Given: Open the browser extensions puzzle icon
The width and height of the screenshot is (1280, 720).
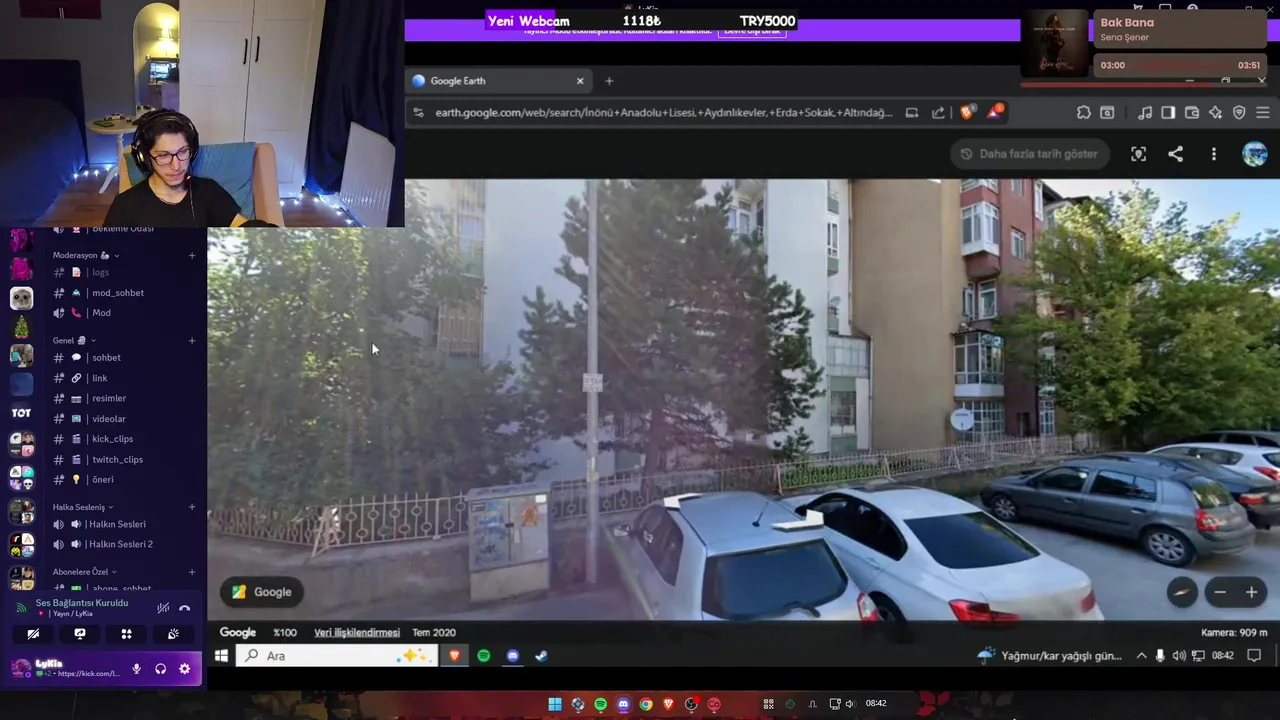Looking at the screenshot, I should point(1083,113).
